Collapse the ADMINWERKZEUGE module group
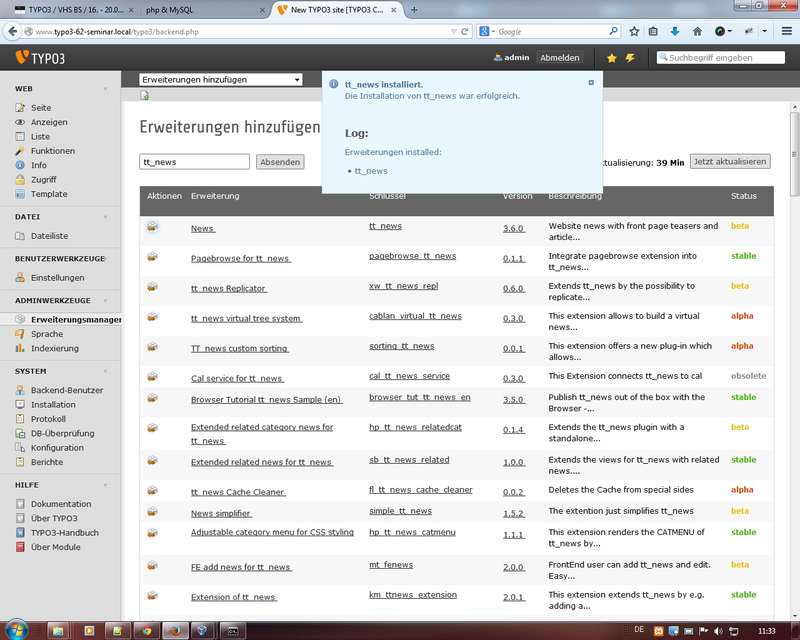Screen dimensions: 800x640 click(106, 301)
